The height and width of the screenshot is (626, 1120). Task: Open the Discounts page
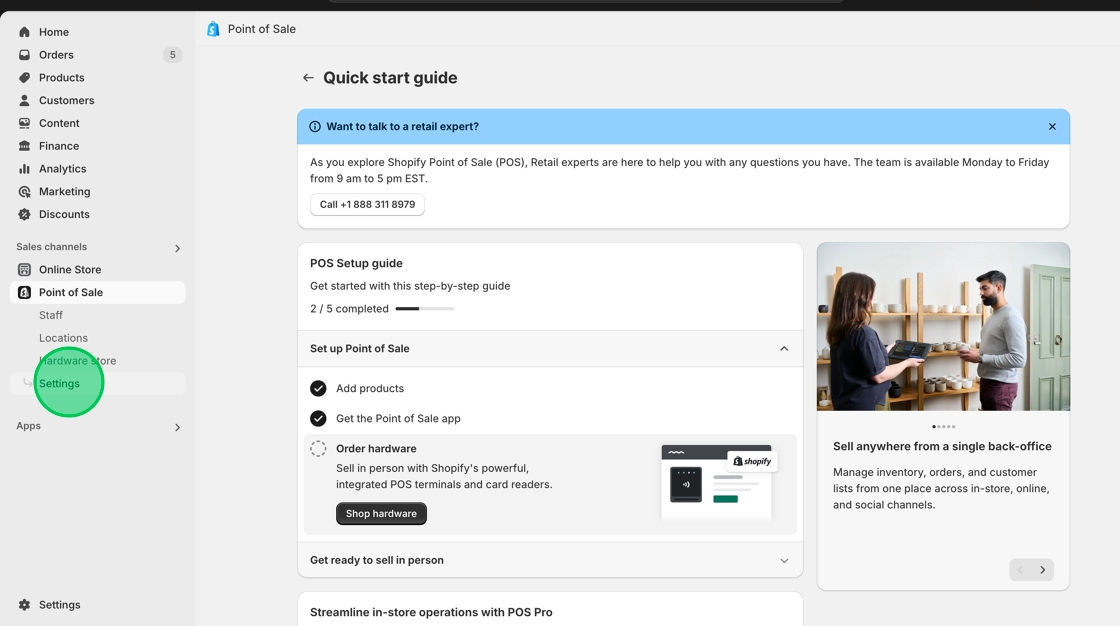(64, 214)
